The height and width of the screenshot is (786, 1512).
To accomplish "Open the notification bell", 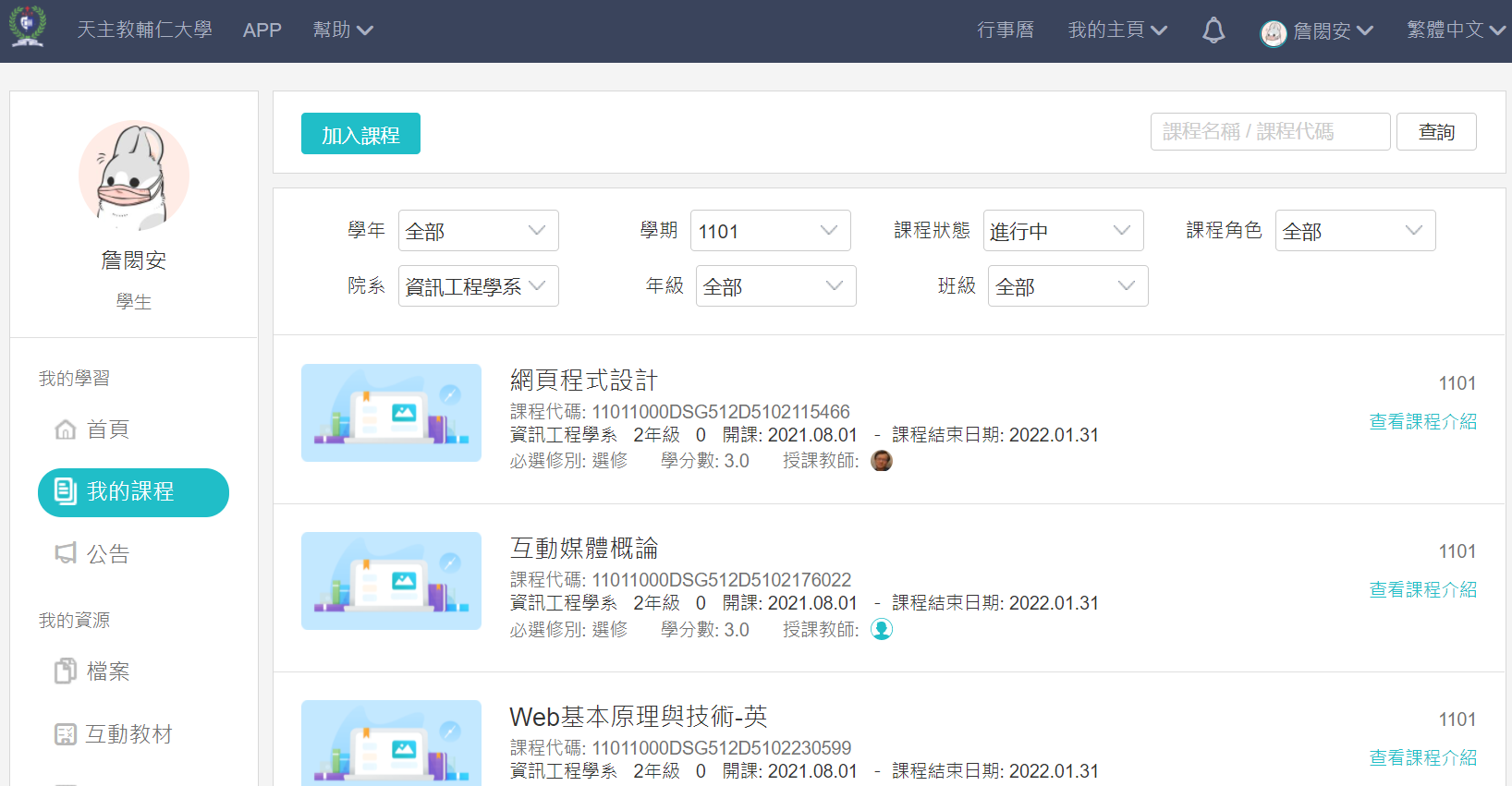I will 1213,30.
